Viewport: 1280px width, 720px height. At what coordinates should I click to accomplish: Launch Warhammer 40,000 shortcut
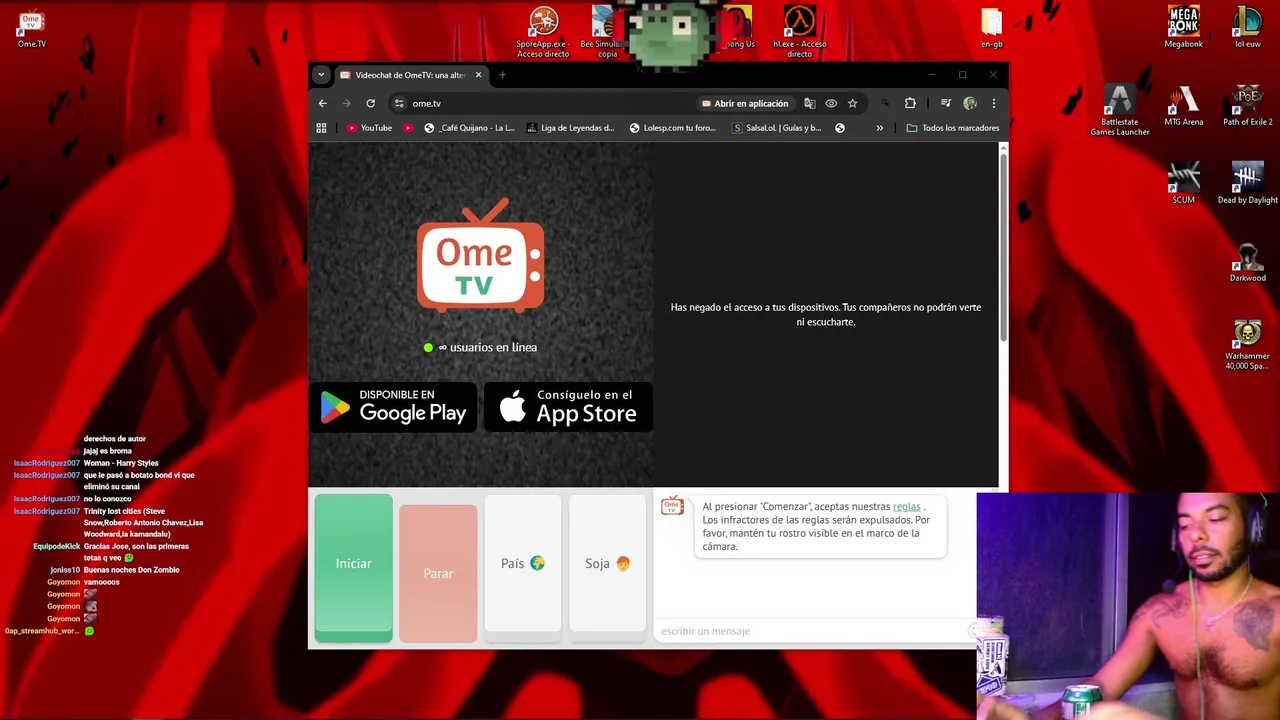pos(1247,345)
